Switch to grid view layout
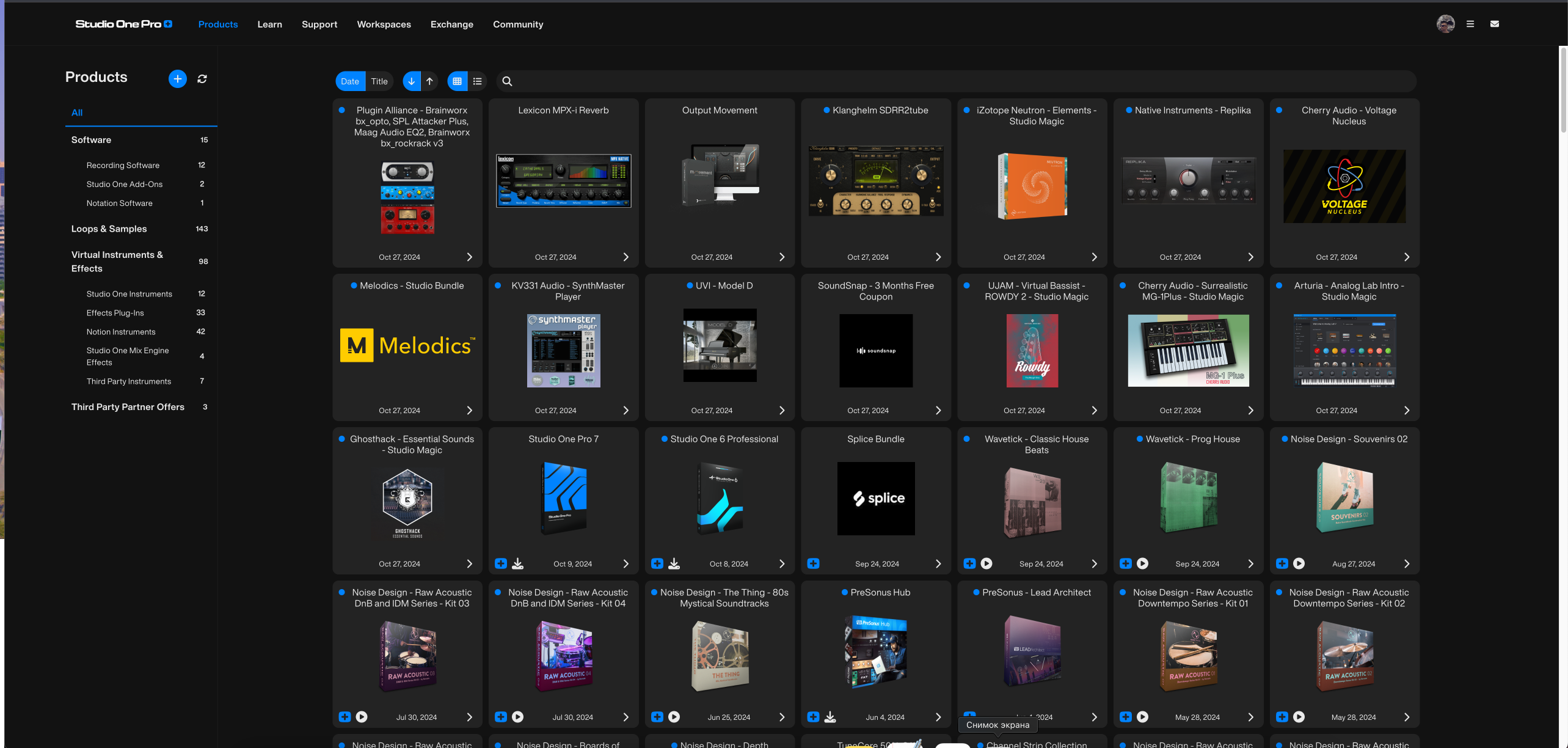 [x=457, y=81]
